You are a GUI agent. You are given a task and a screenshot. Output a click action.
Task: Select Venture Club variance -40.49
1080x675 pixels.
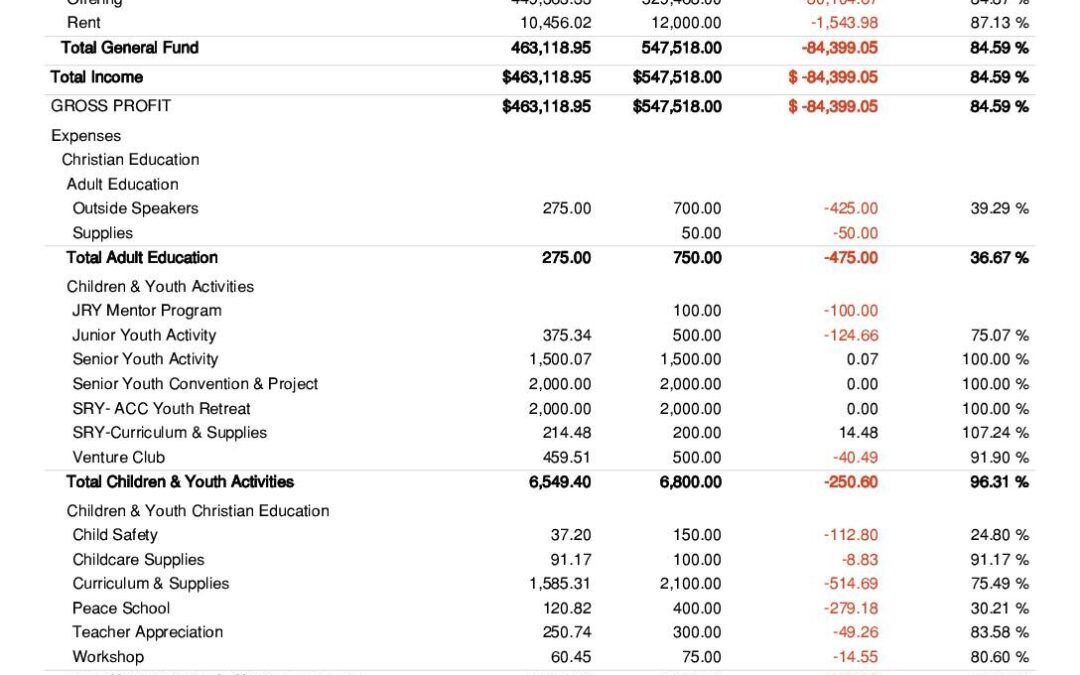tap(855, 458)
